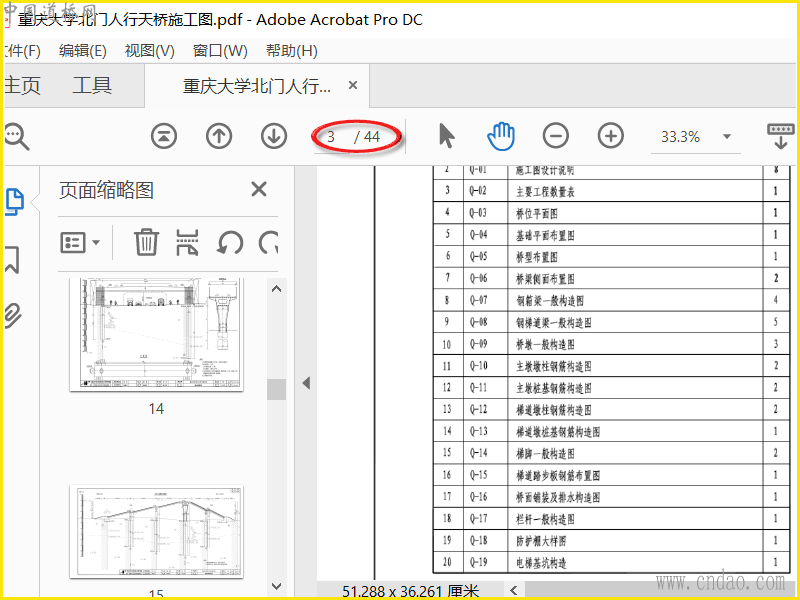
Task: Click the 33.3% zoom value field
Action: pyautogui.click(x=681, y=137)
